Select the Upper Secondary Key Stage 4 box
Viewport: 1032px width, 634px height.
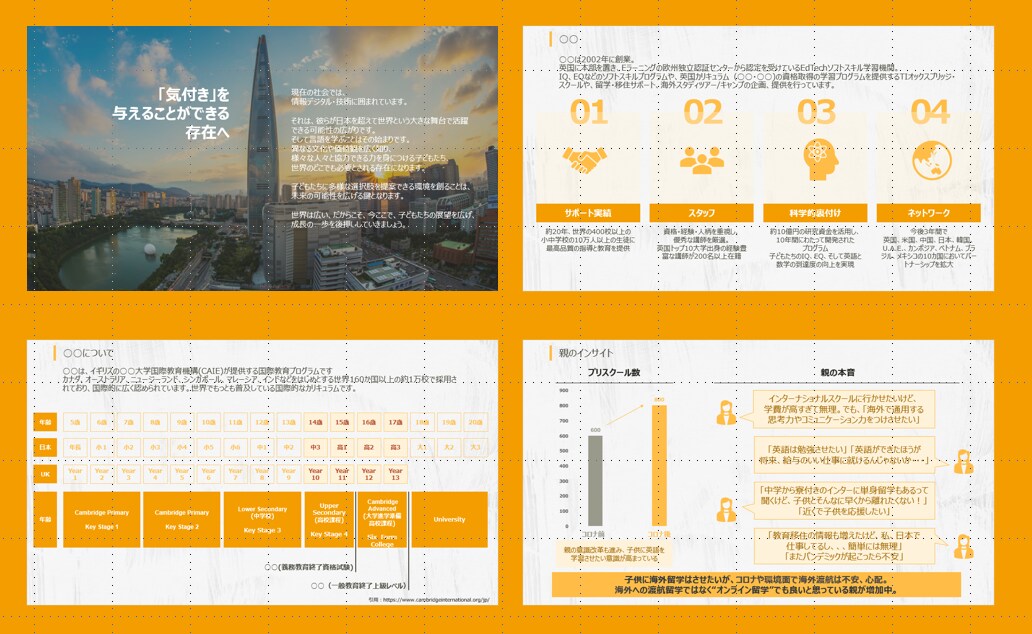[x=329, y=519]
